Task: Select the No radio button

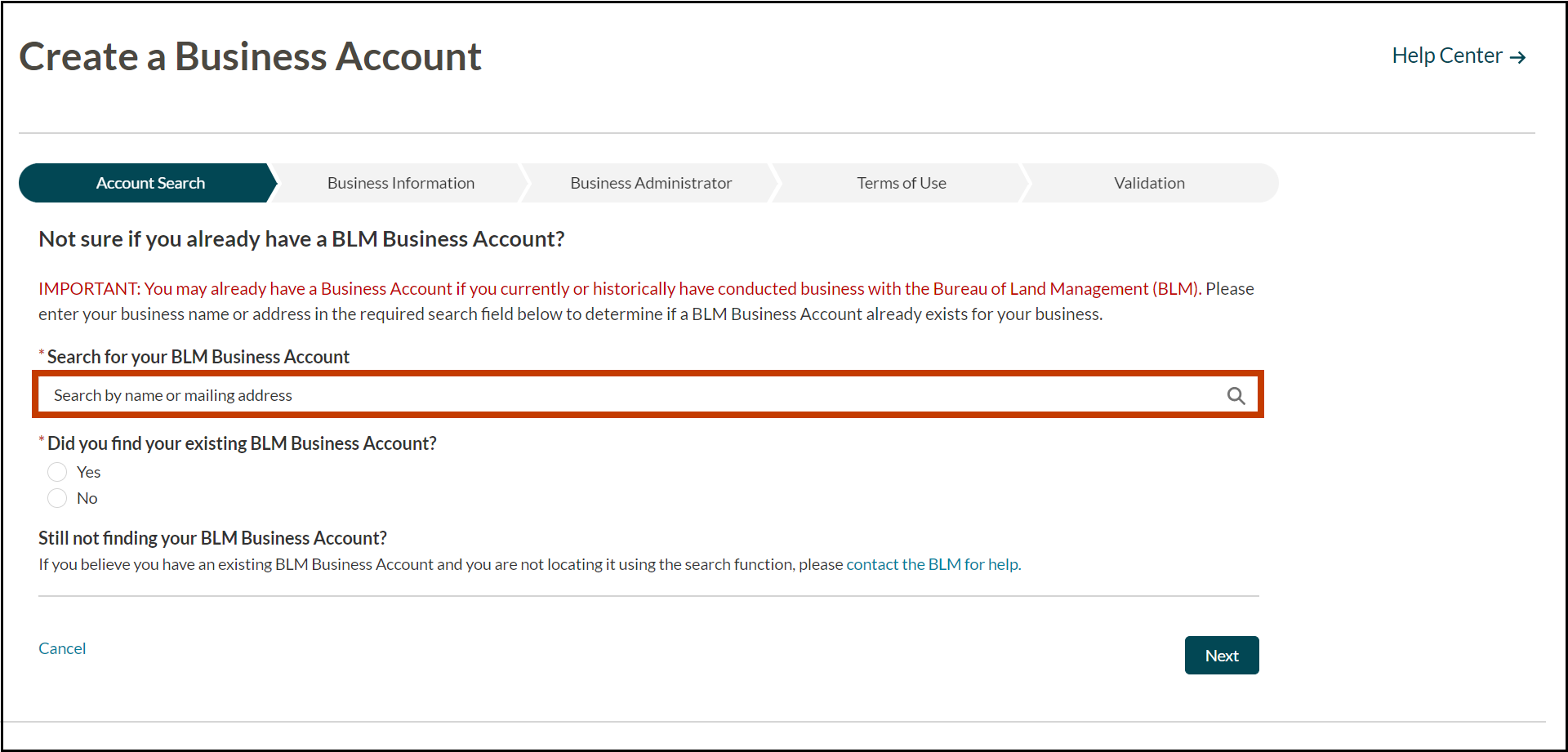Action: click(x=57, y=498)
